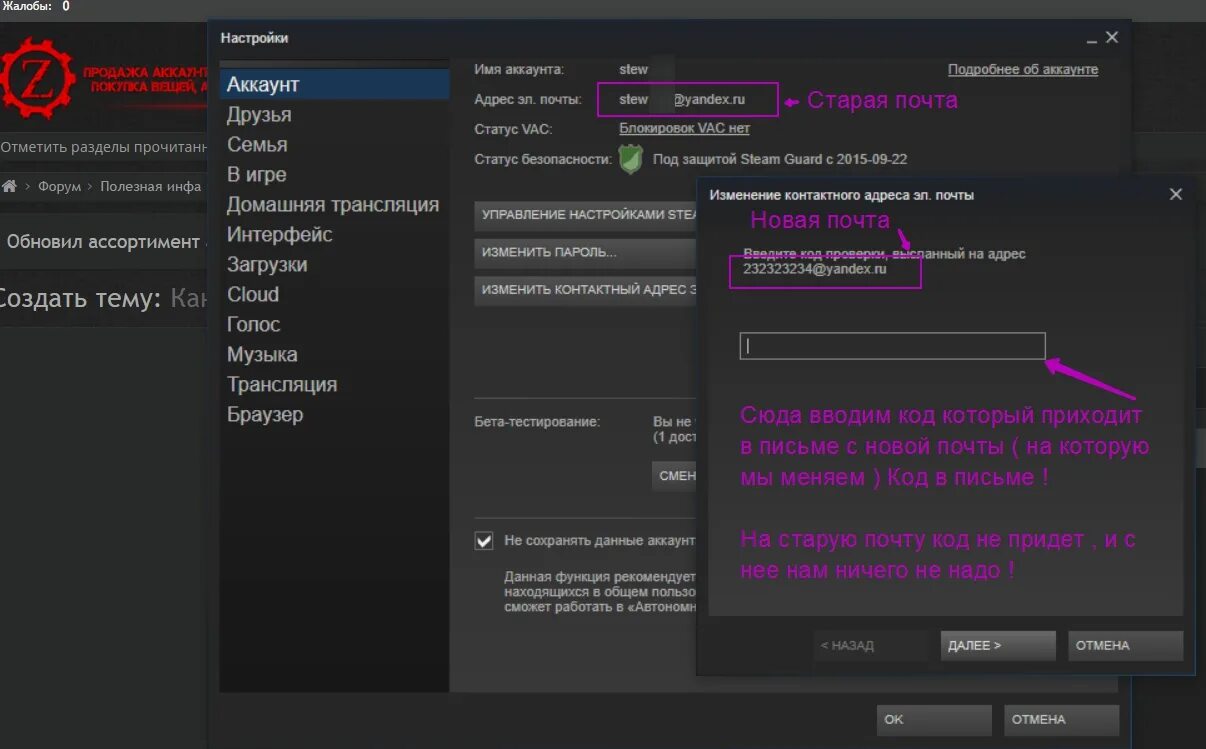Click Изменение контактного адреса dialog title
This screenshot has height=749, width=1206.
841,195
